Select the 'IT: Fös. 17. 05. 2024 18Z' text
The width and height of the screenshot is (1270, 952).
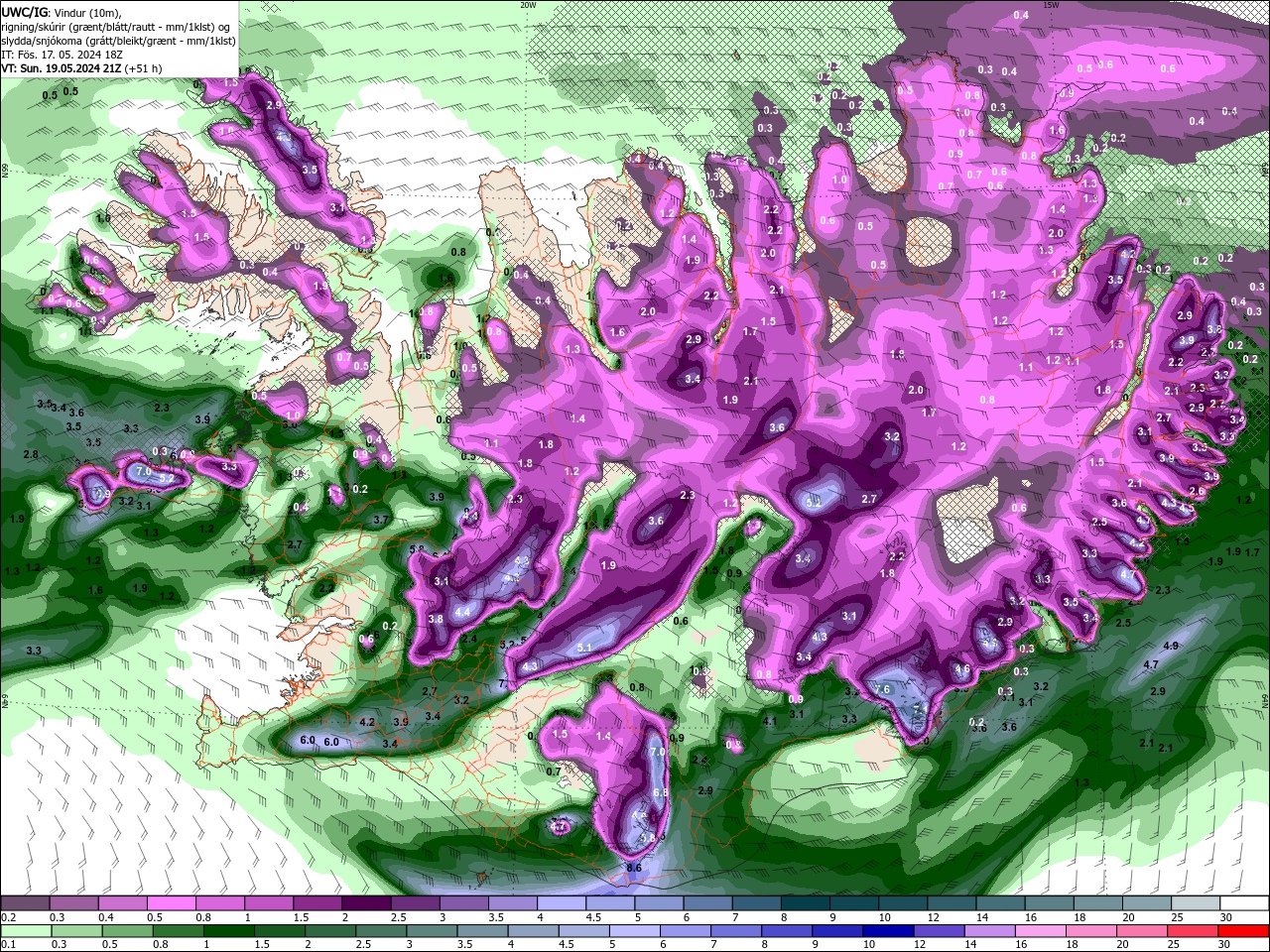point(63,55)
